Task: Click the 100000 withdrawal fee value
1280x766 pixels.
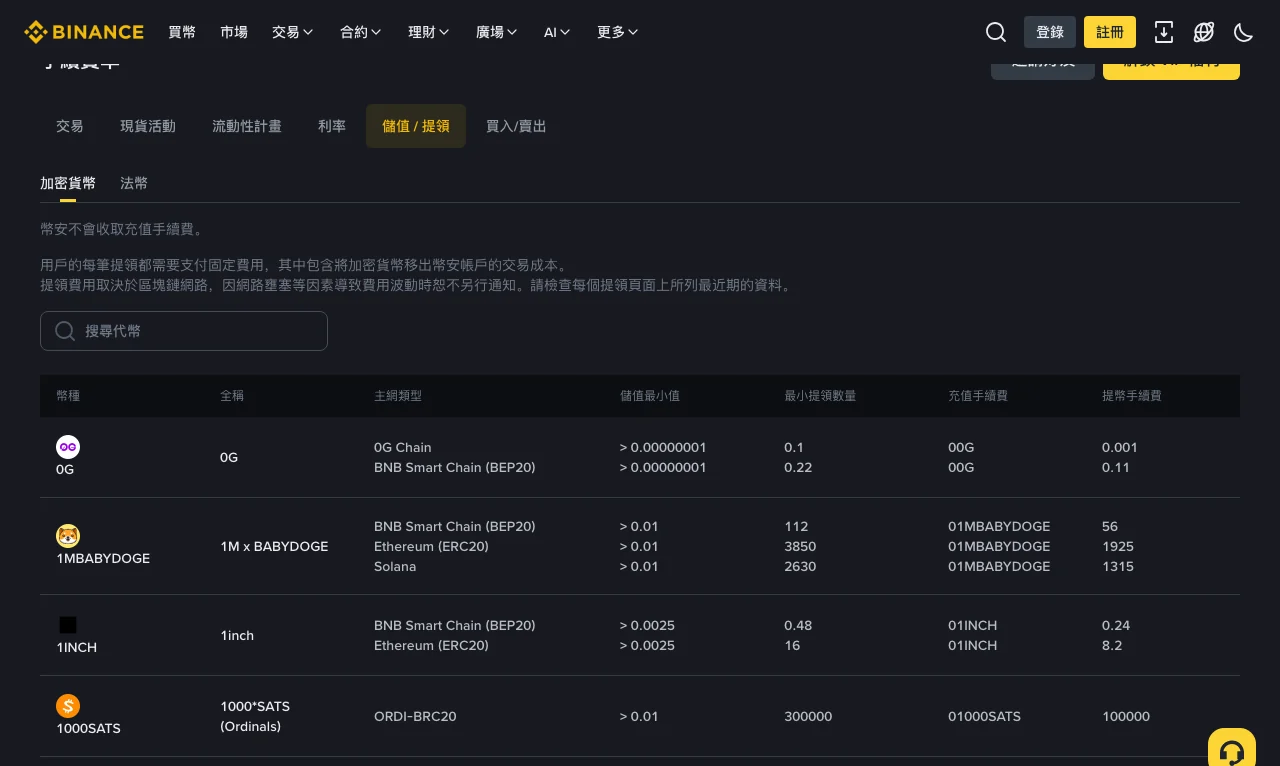Action: tap(1126, 716)
